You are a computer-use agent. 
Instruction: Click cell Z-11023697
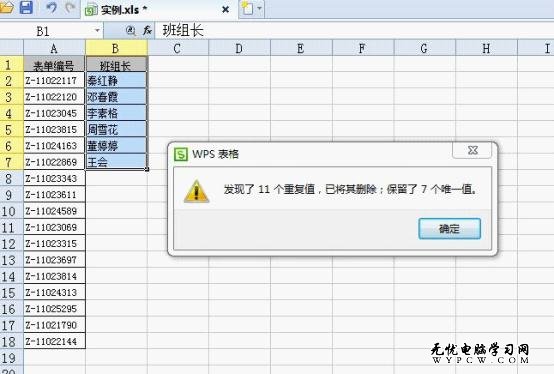click(54, 260)
